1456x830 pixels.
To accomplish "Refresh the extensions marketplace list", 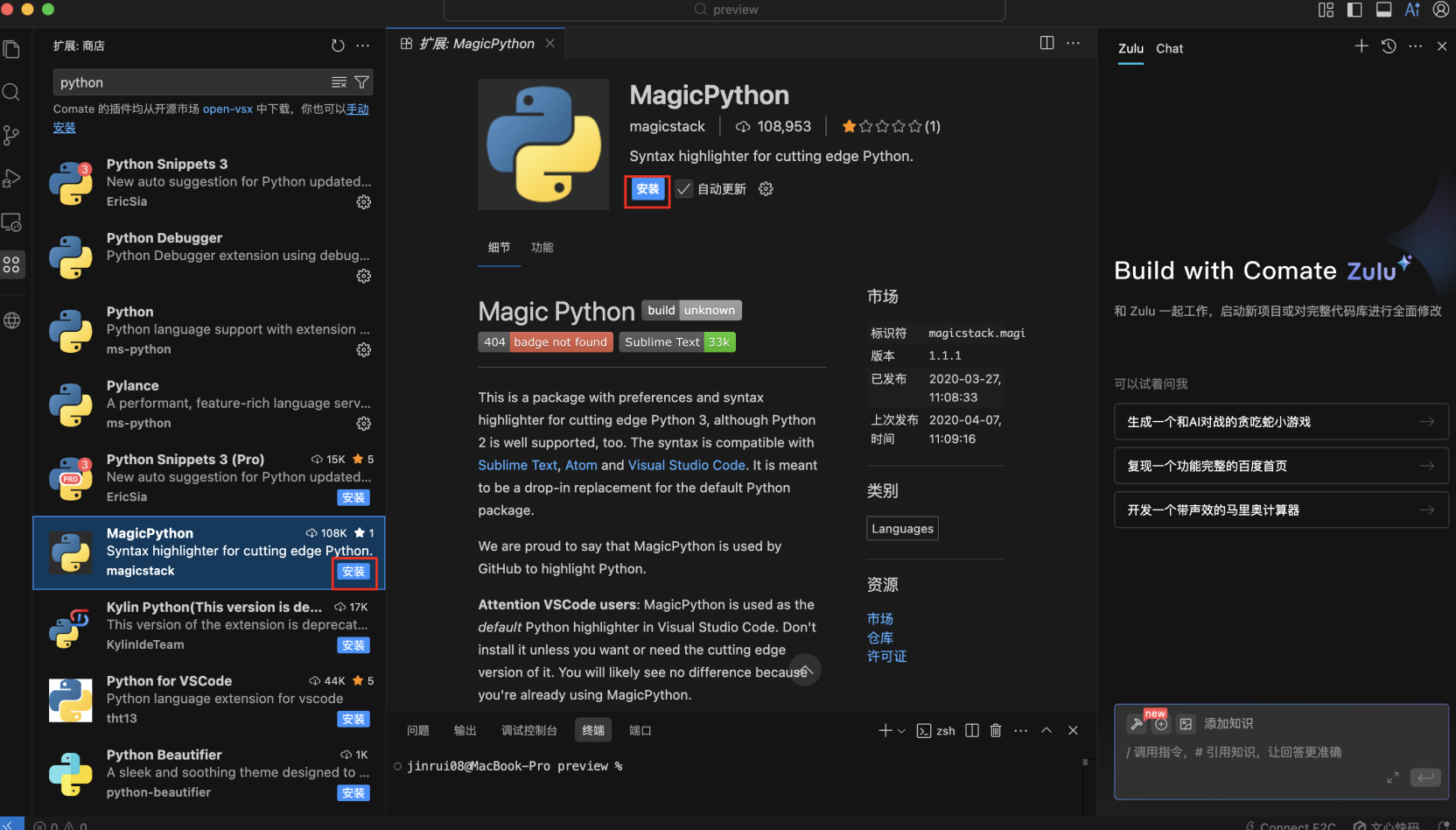I will 338,46.
